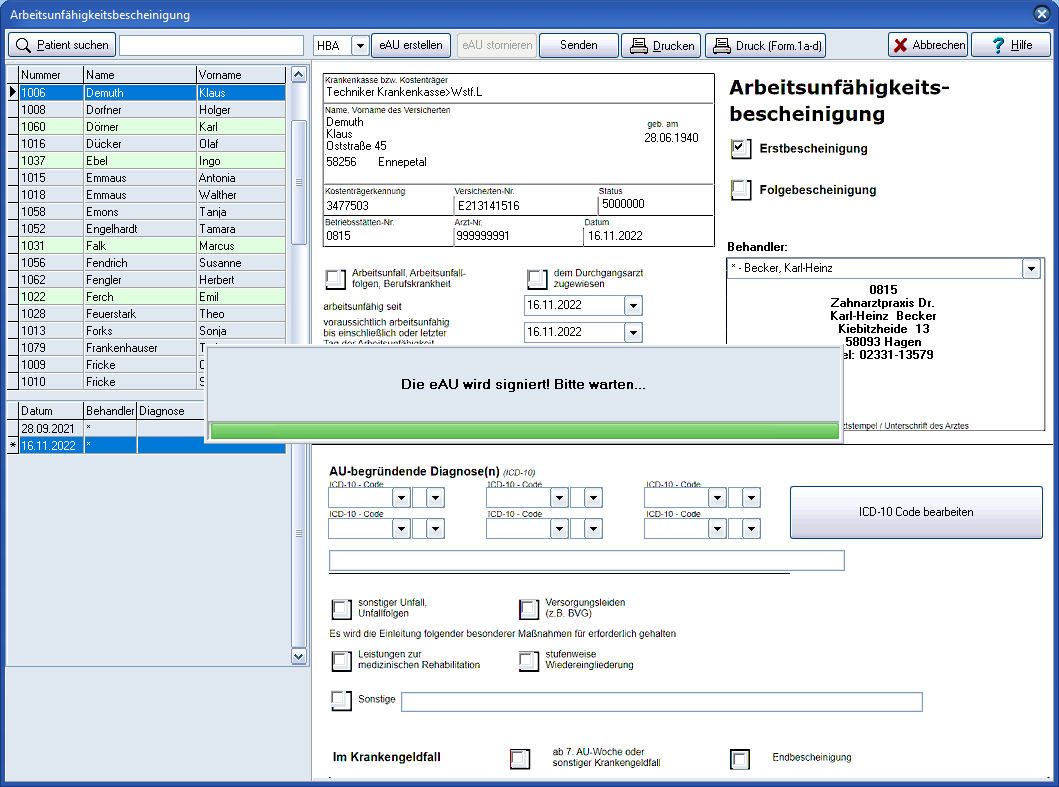Click the wide diagnosis text field
This screenshot has width=1059, height=787.
coord(586,561)
